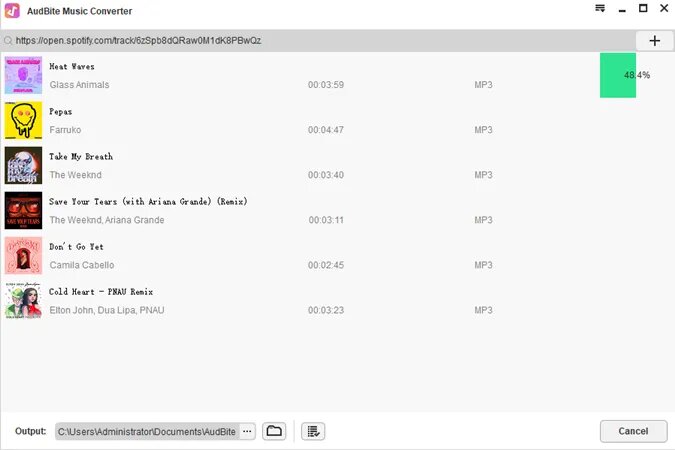Close the AudBite window
This screenshot has width=675, height=450.
[x=664, y=8]
